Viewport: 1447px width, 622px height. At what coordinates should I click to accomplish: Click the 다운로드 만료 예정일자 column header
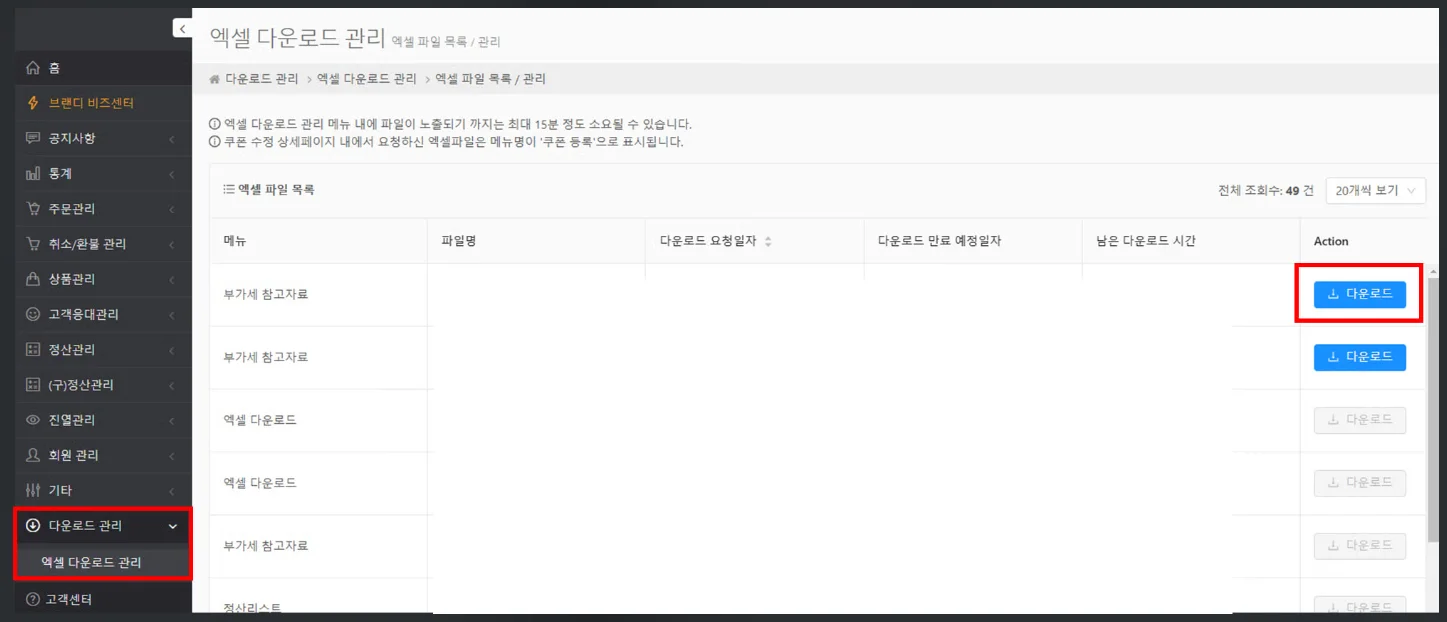click(x=972, y=241)
